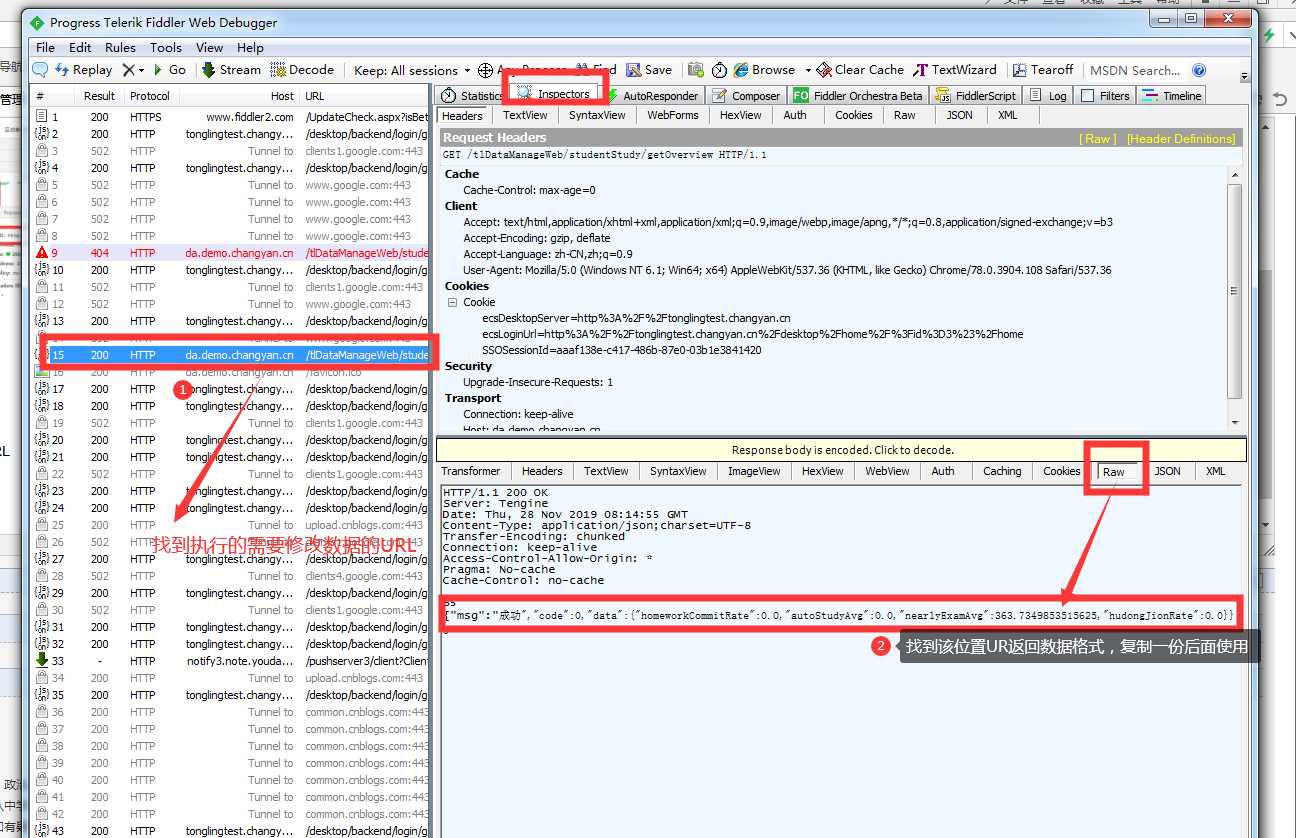The image size is (1296, 838).
Task: Select session 9 with 404 error
Action: pyautogui.click(x=232, y=253)
